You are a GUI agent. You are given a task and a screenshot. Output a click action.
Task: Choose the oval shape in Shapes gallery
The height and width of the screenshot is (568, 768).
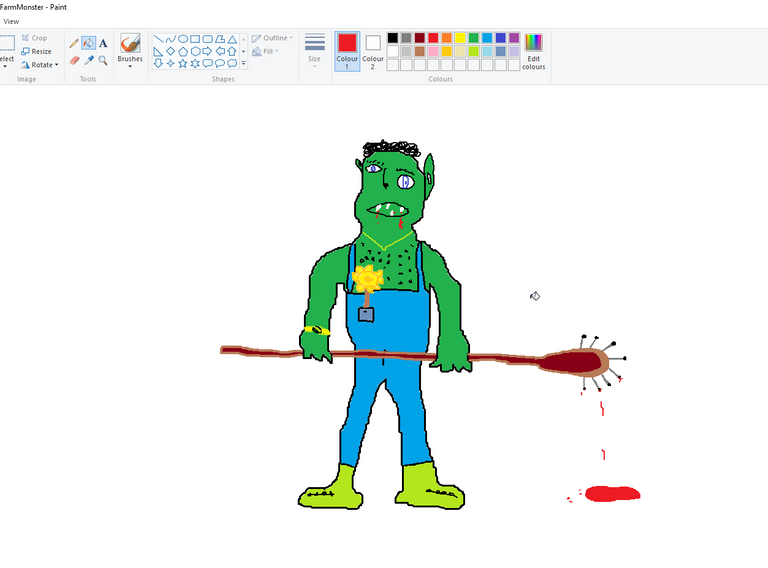[x=183, y=39]
